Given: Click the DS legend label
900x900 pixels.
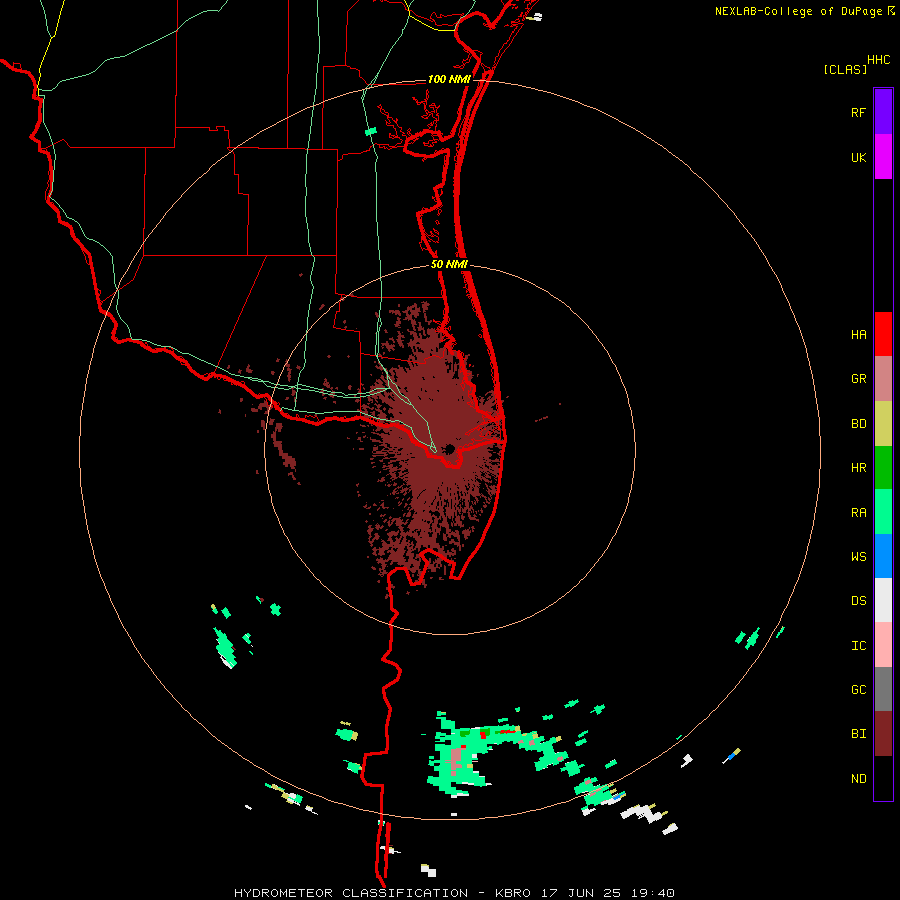Looking at the screenshot, I should pos(858,601).
